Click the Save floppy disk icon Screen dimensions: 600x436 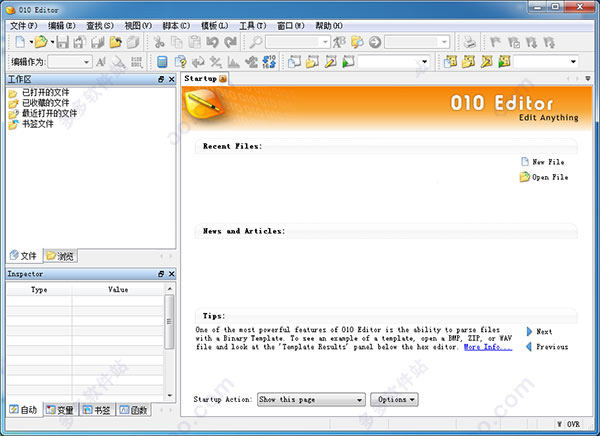click(62, 42)
